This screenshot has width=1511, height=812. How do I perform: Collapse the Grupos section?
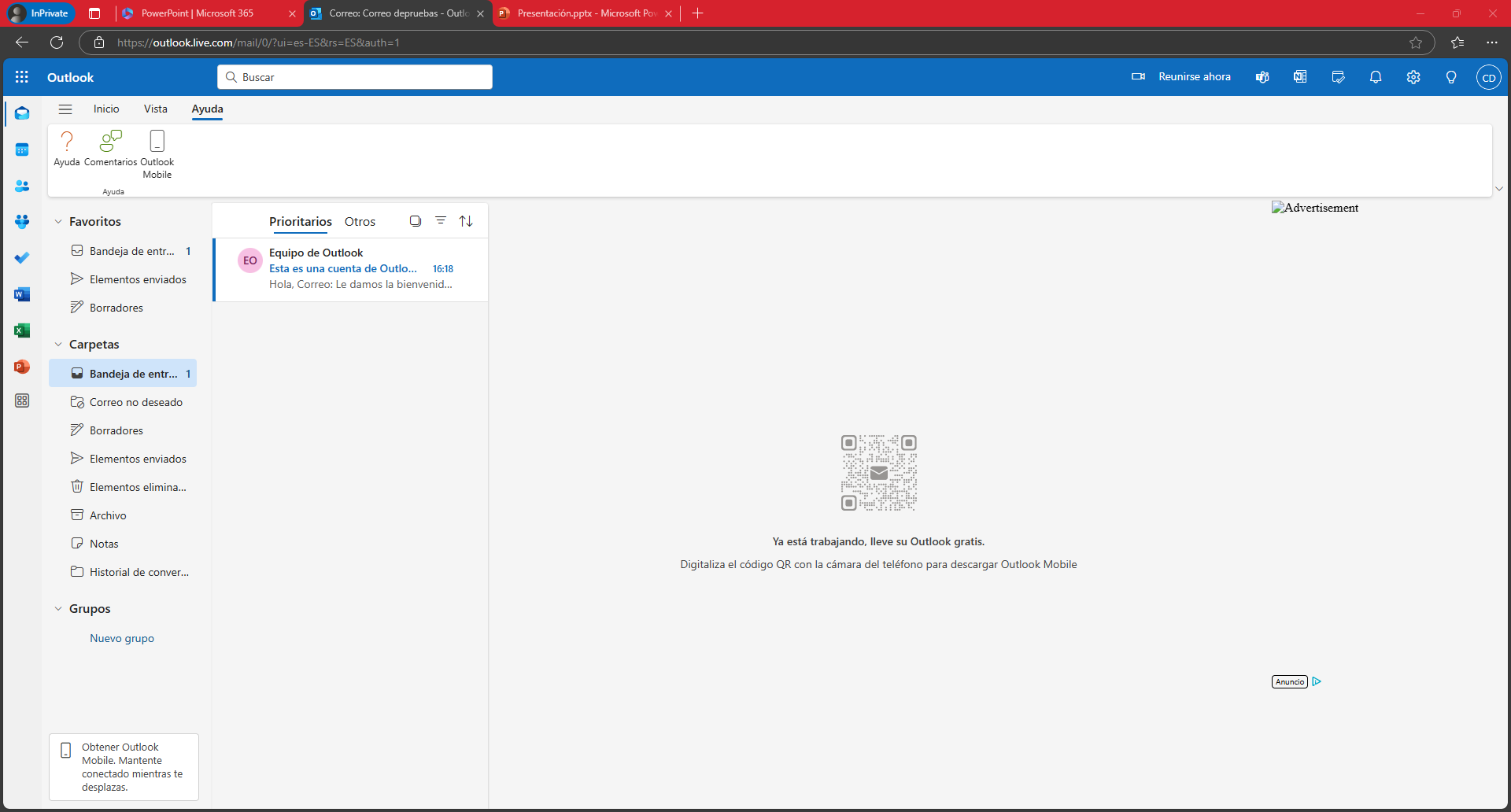(x=58, y=609)
